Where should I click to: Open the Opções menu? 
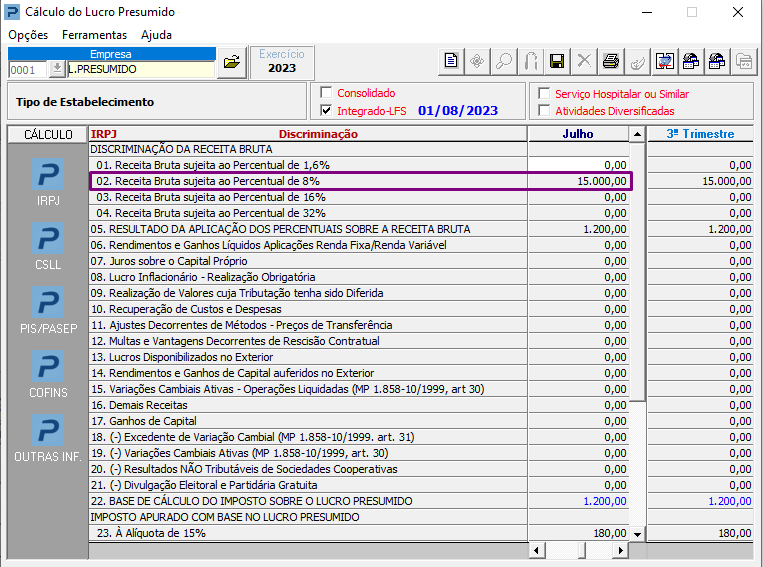click(28, 35)
